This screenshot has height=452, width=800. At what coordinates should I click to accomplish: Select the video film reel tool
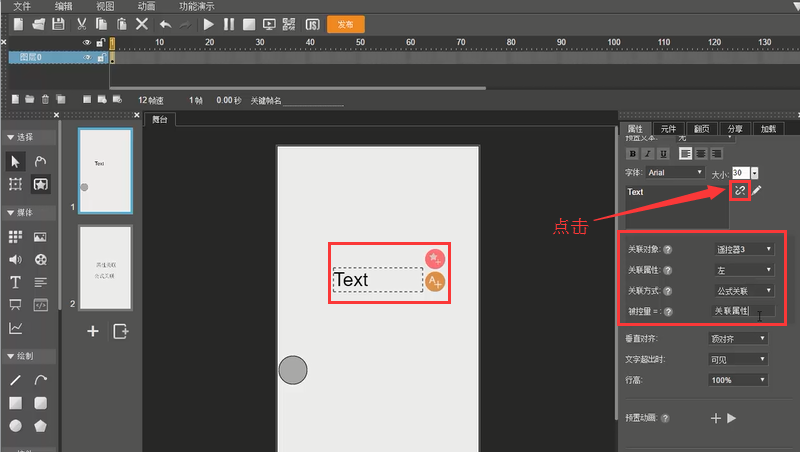click(x=40, y=259)
